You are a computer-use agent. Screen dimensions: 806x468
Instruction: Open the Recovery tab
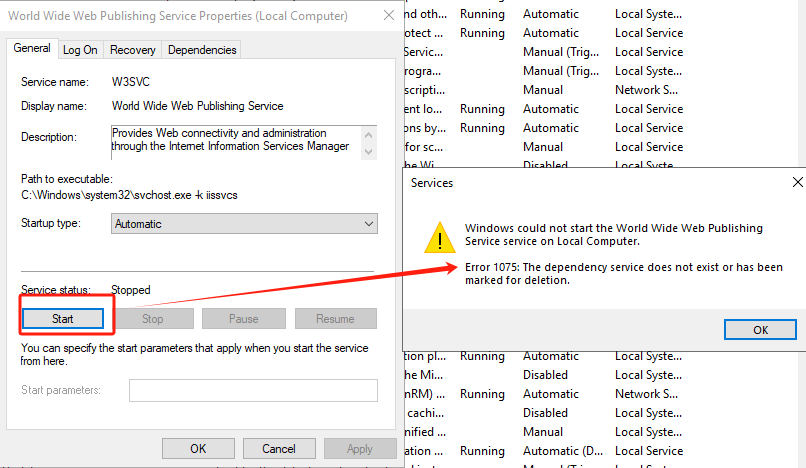coord(133,50)
